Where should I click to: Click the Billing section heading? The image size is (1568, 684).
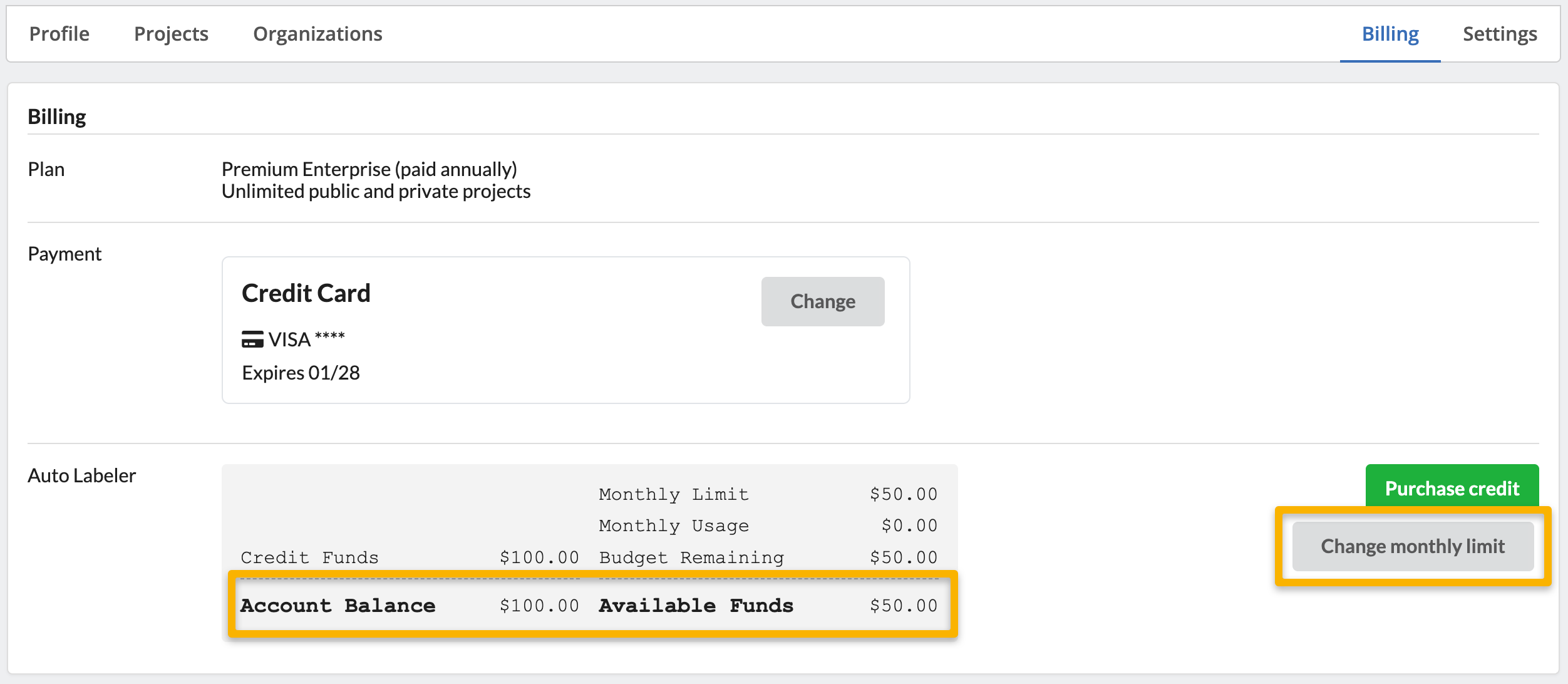click(57, 117)
